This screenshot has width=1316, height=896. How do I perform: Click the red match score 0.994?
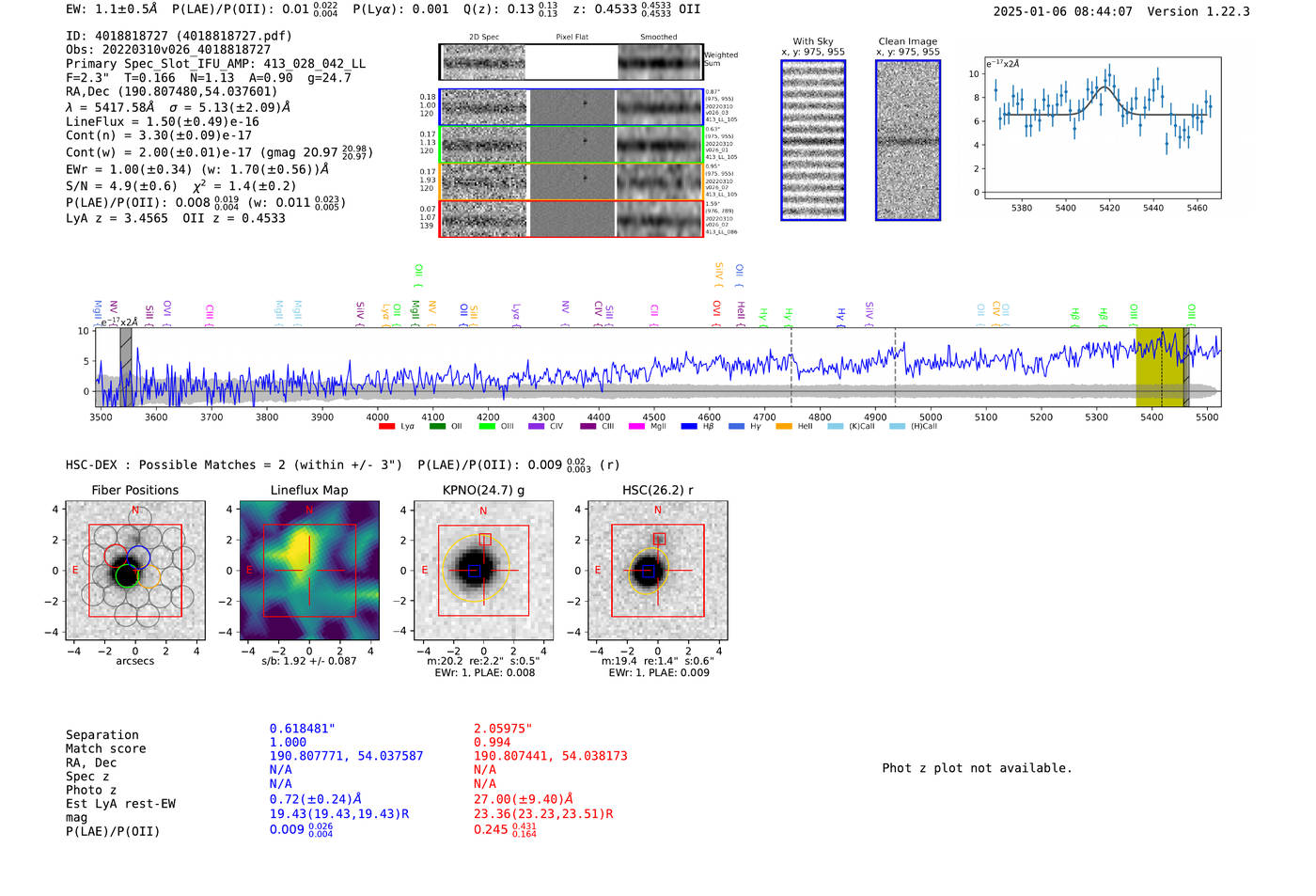(492, 743)
